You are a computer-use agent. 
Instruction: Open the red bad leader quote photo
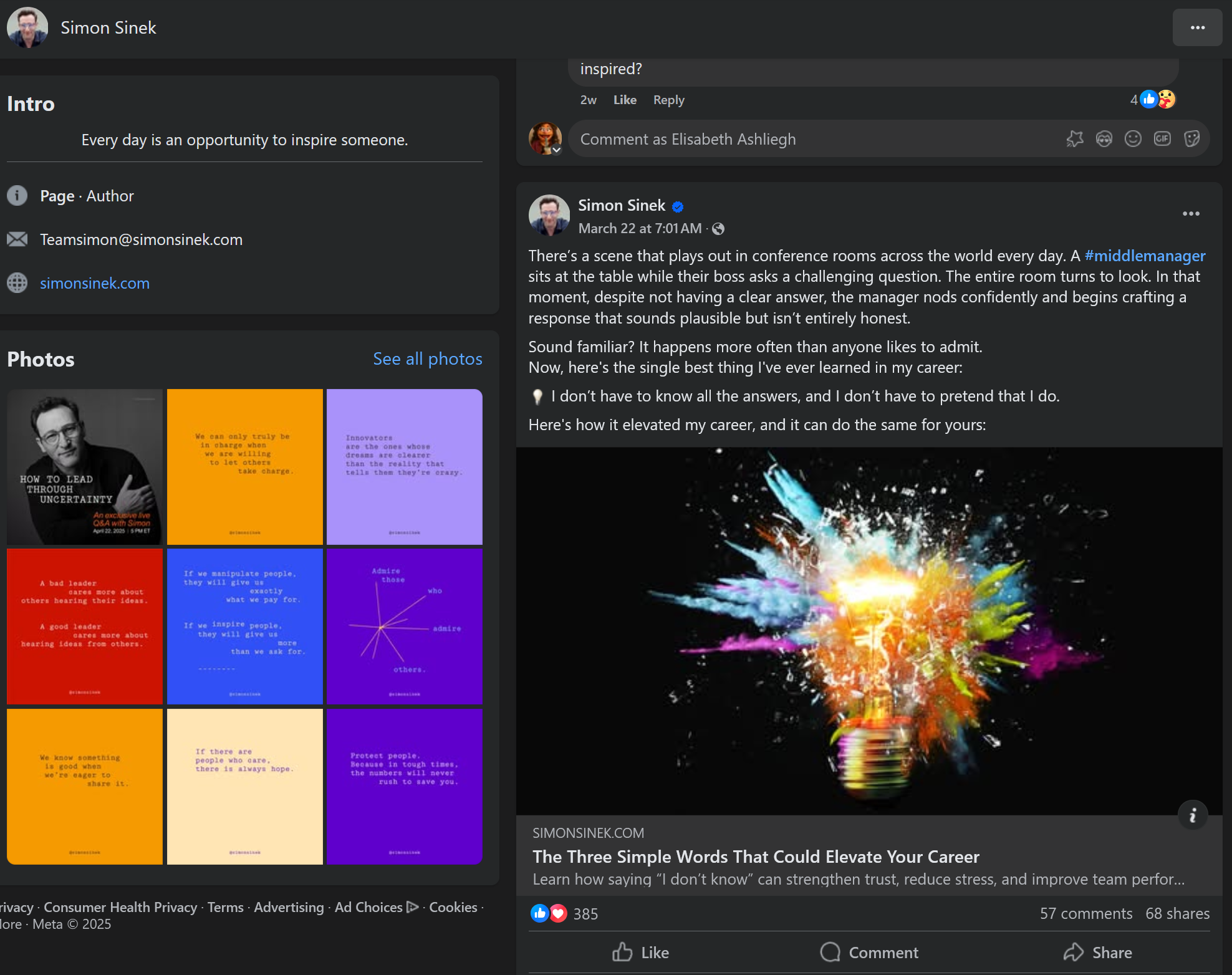(x=85, y=627)
